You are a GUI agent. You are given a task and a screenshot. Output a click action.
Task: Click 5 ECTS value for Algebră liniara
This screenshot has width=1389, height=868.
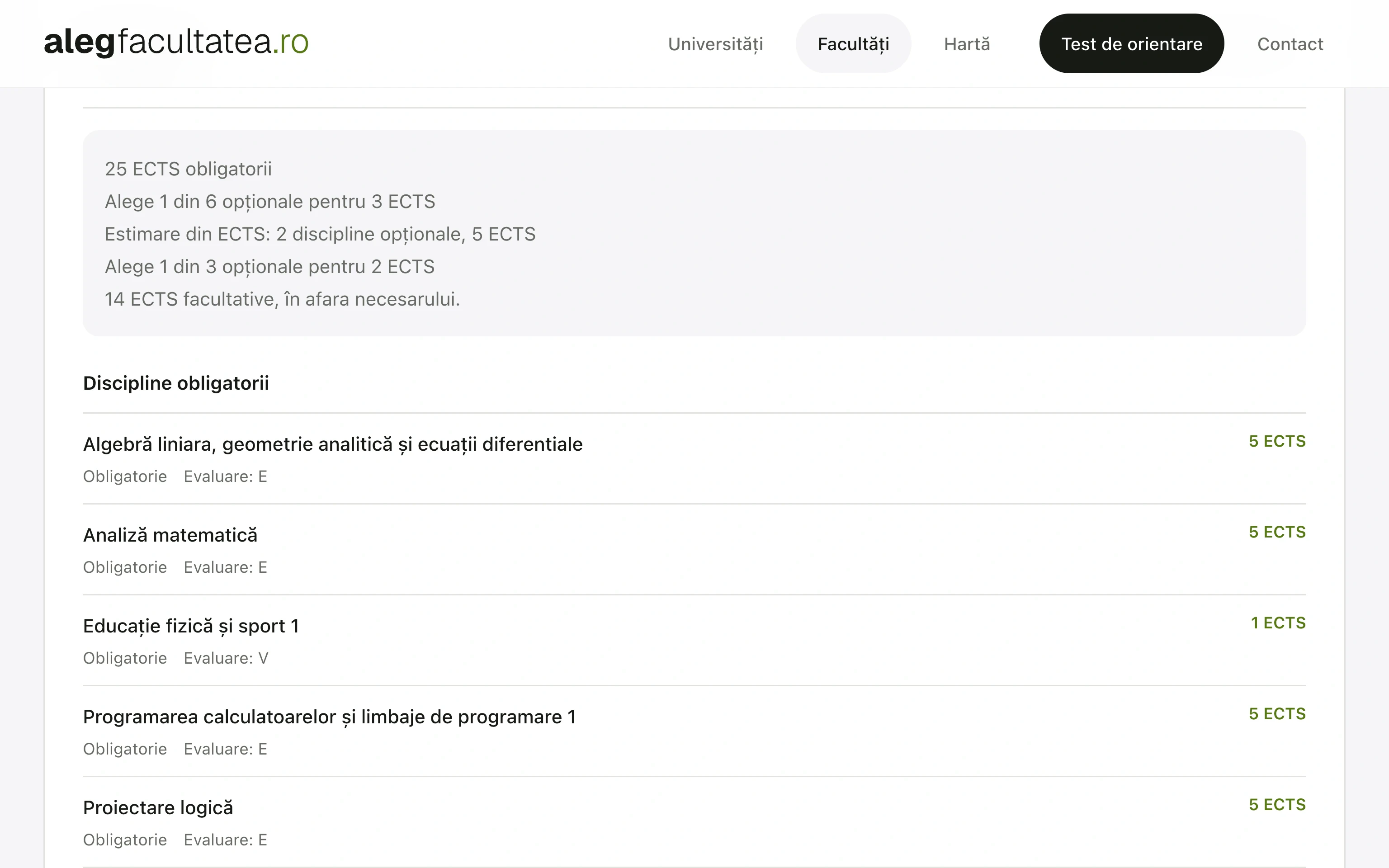tap(1276, 441)
